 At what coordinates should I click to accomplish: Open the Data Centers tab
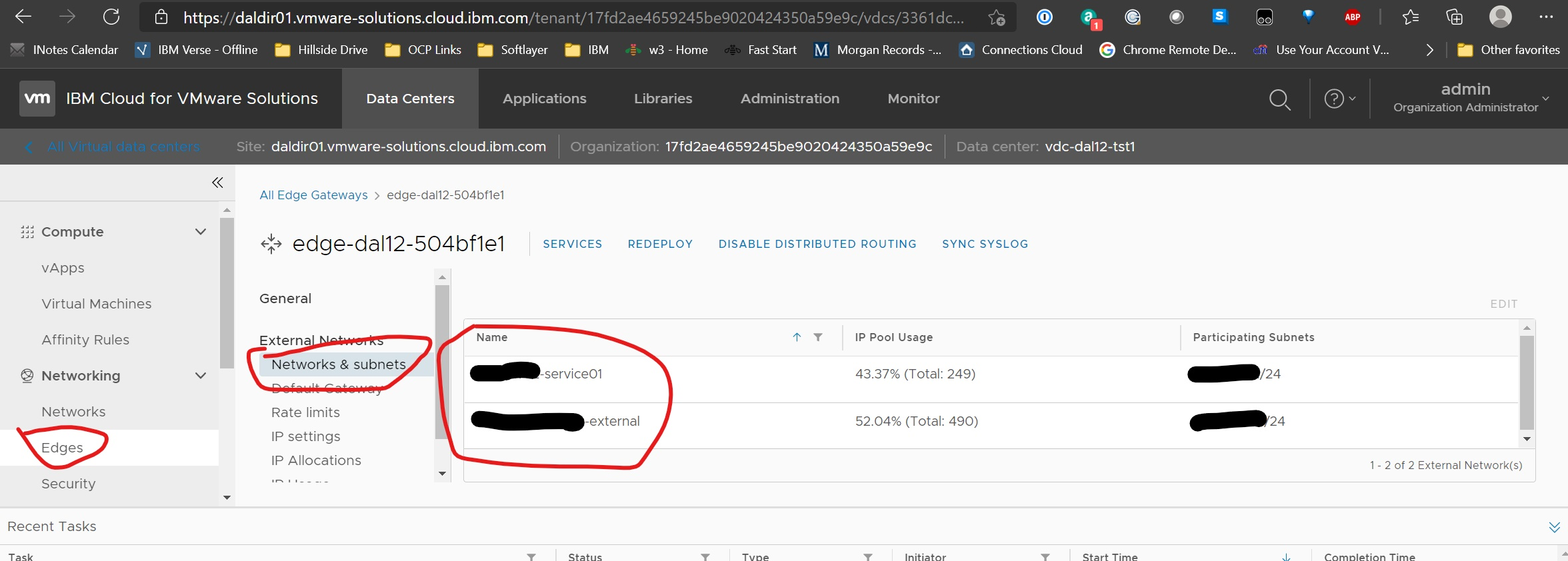[410, 99]
